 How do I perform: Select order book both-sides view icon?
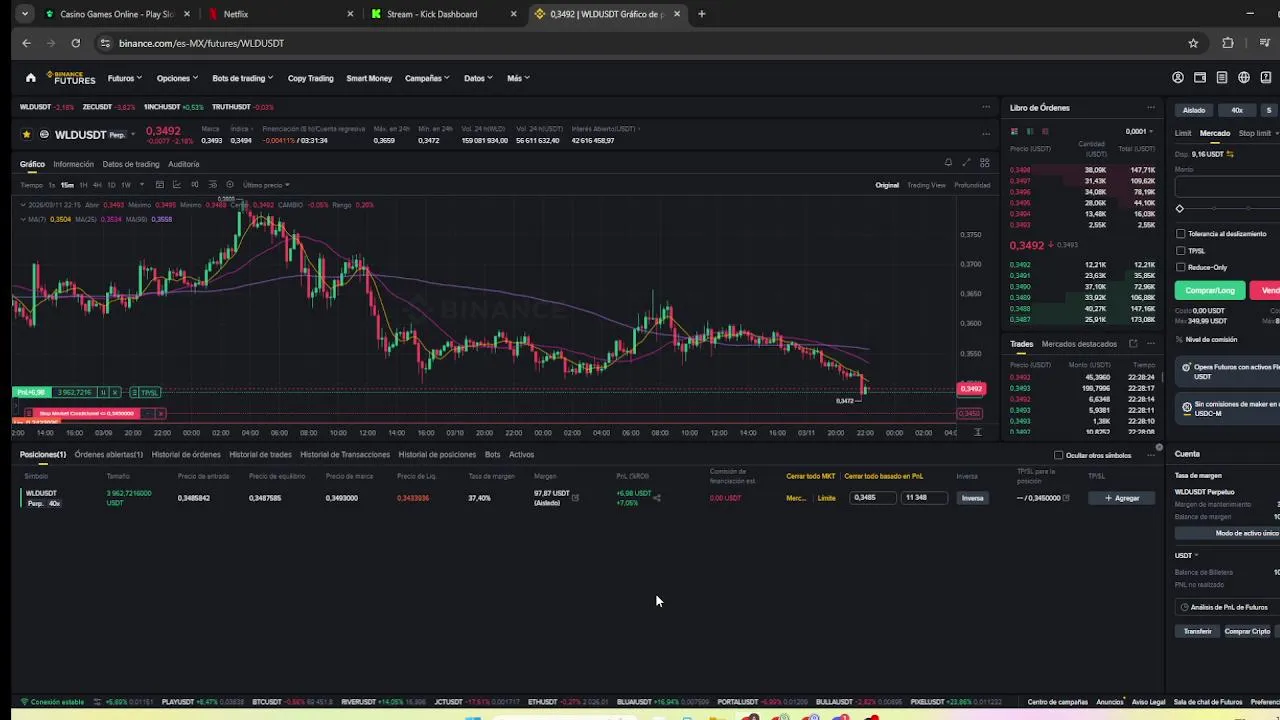pos(1014,131)
